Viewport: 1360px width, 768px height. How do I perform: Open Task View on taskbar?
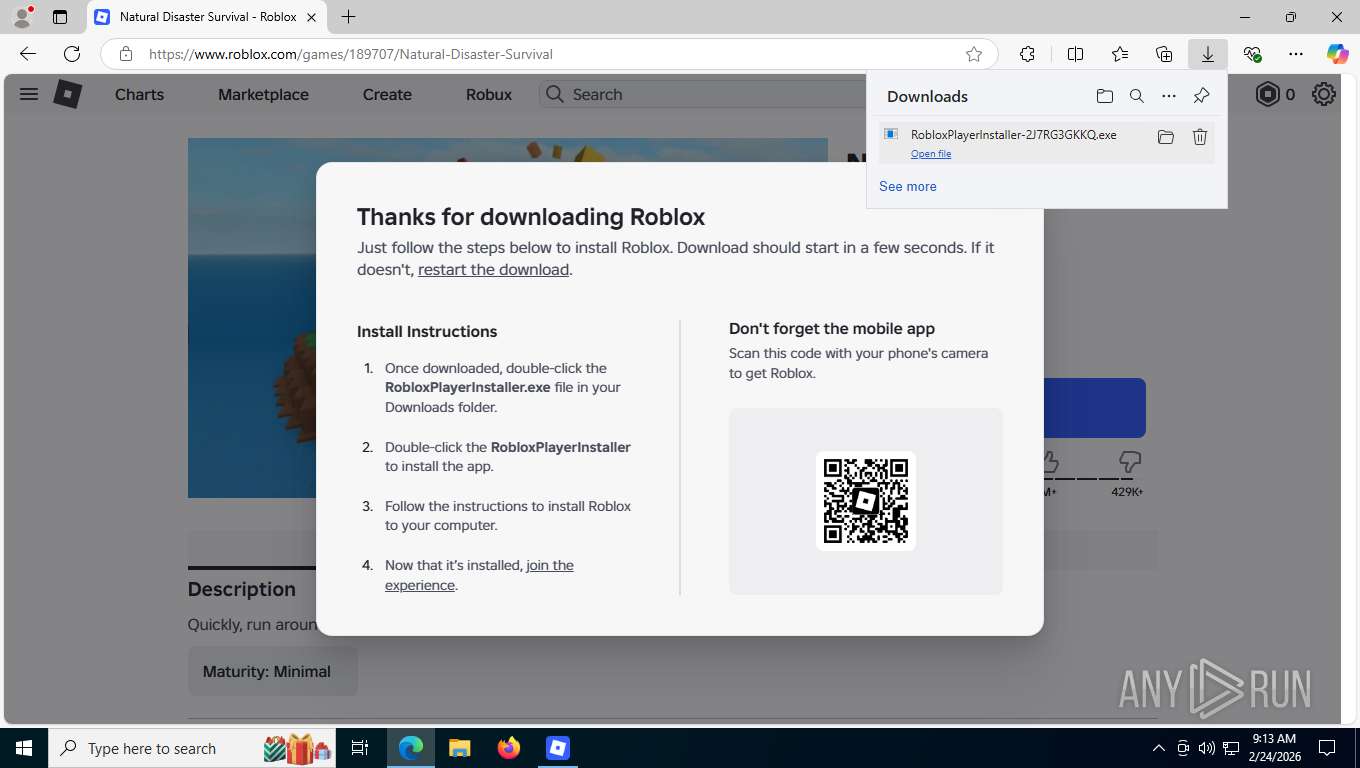pyautogui.click(x=360, y=748)
